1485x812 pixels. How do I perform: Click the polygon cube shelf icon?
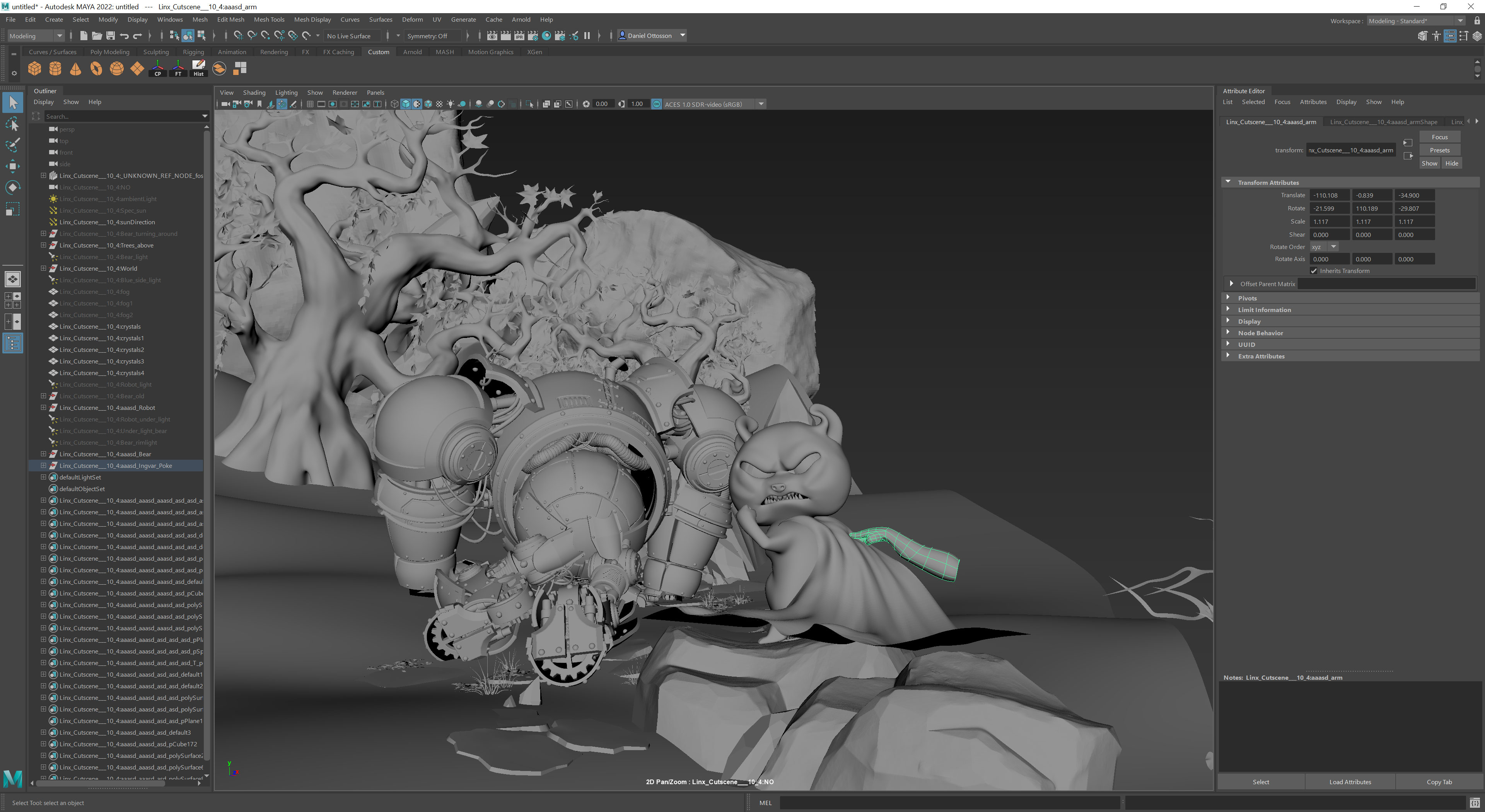pyautogui.click(x=34, y=69)
